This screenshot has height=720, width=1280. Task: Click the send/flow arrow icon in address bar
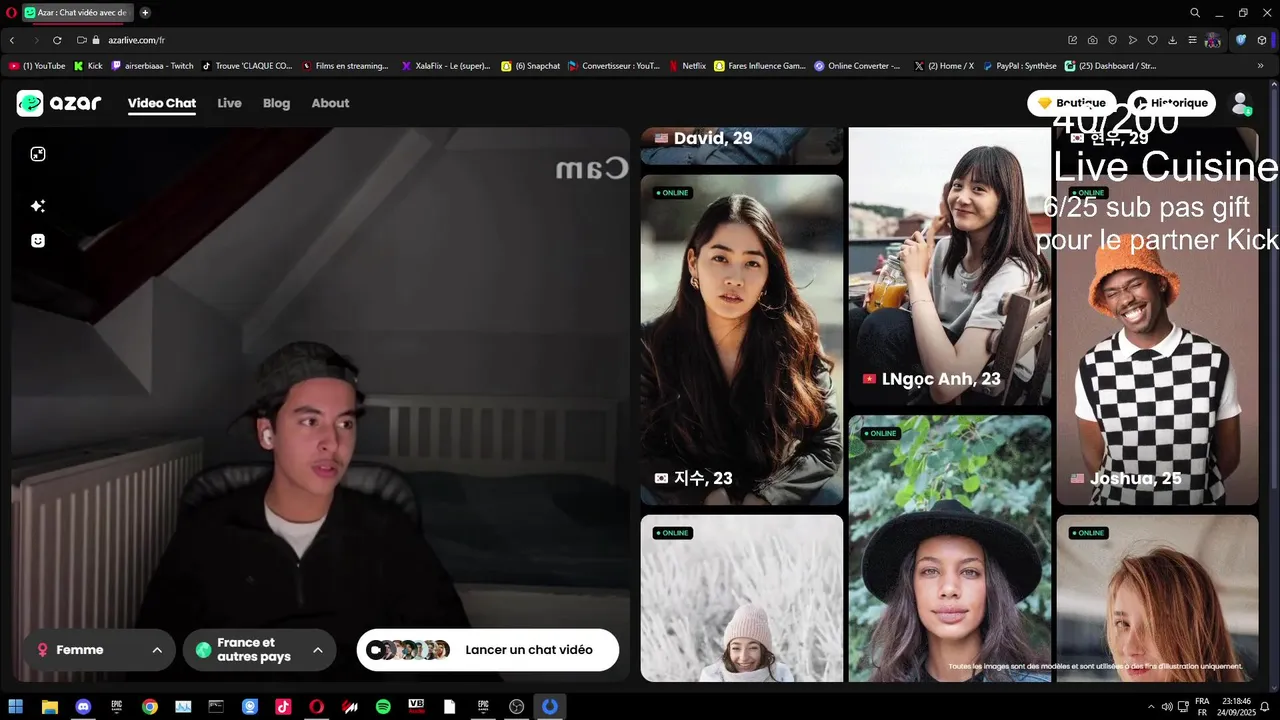1132,40
